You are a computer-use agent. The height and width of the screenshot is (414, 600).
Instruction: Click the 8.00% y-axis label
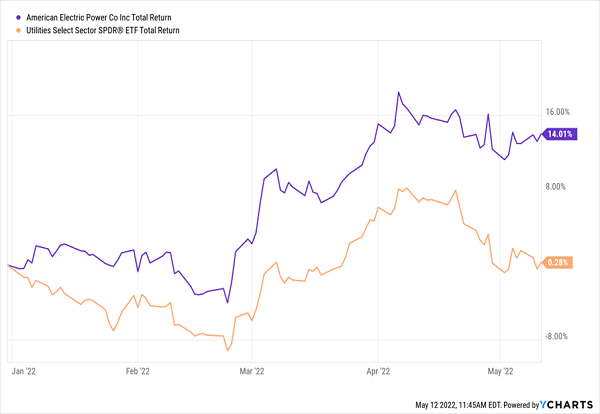pyautogui.click(x=555, y=186)
